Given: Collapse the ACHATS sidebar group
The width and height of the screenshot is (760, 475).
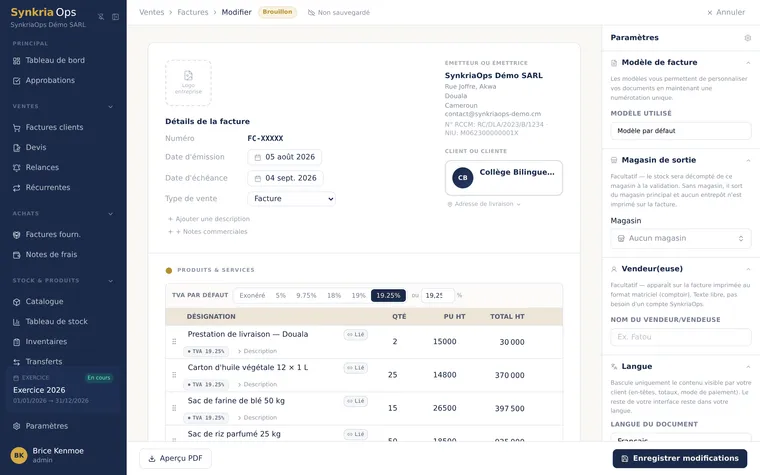Looking at the screenshot, I should tap(111, 214).
